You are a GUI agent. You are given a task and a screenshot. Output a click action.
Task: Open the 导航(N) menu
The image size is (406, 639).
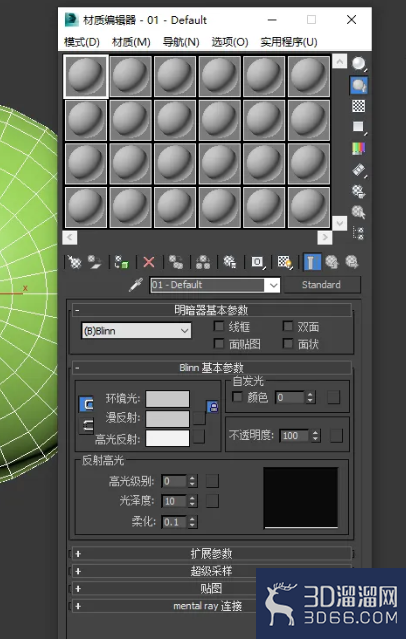coord(181,42)
